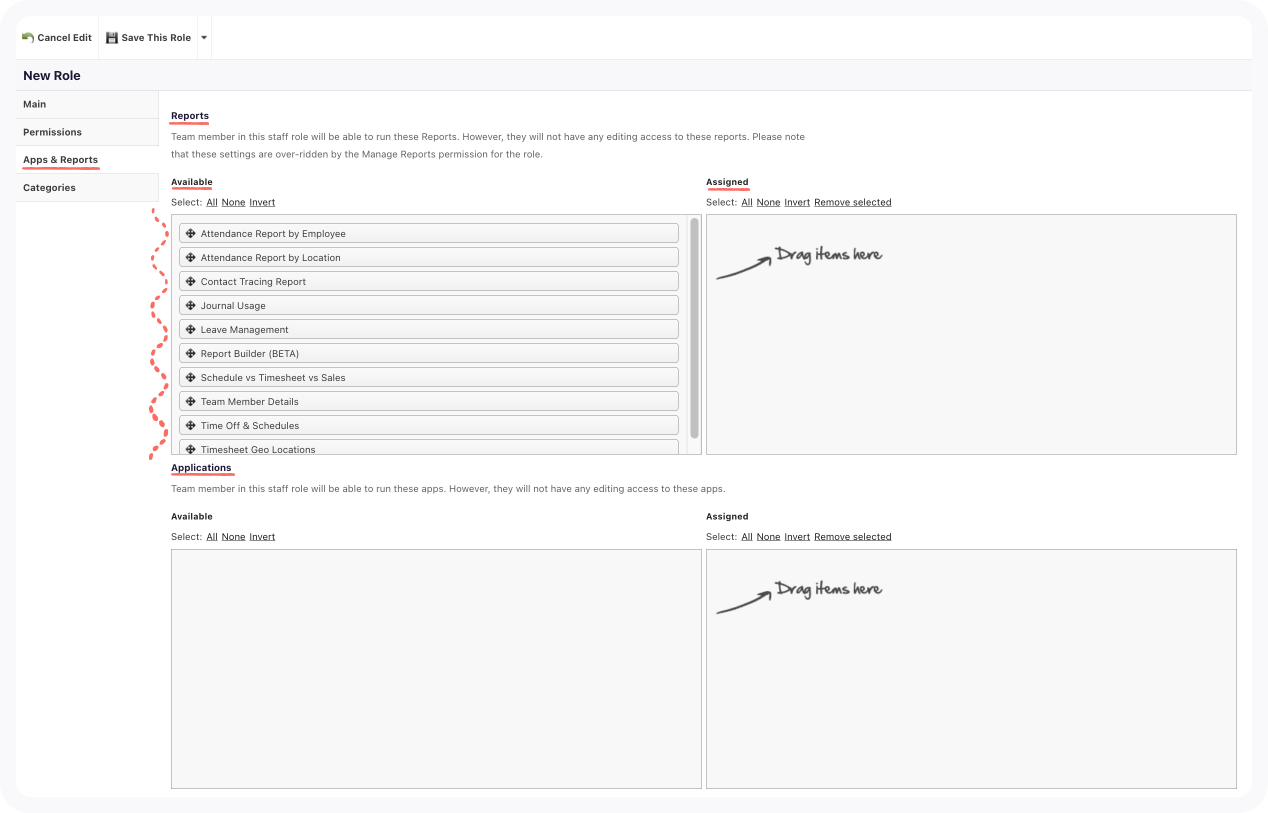Select the move icon for Team Member Details

click(190, 401)
